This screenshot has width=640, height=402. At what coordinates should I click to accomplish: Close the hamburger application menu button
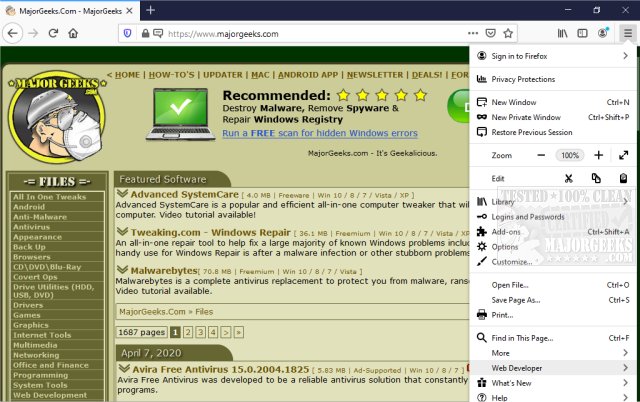click(628, 33)
